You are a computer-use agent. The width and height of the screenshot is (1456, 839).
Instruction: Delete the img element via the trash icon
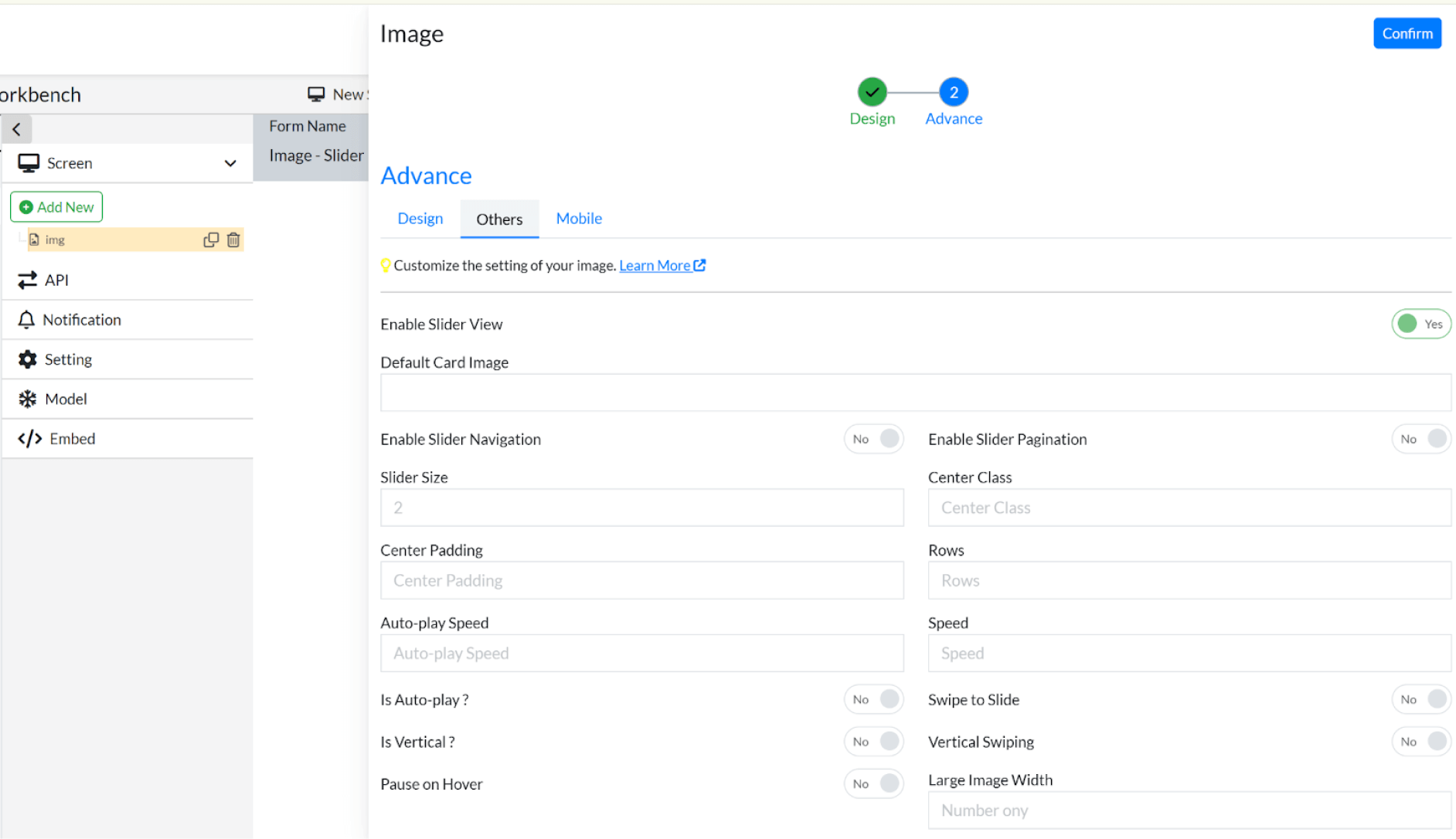coord(233,239)
